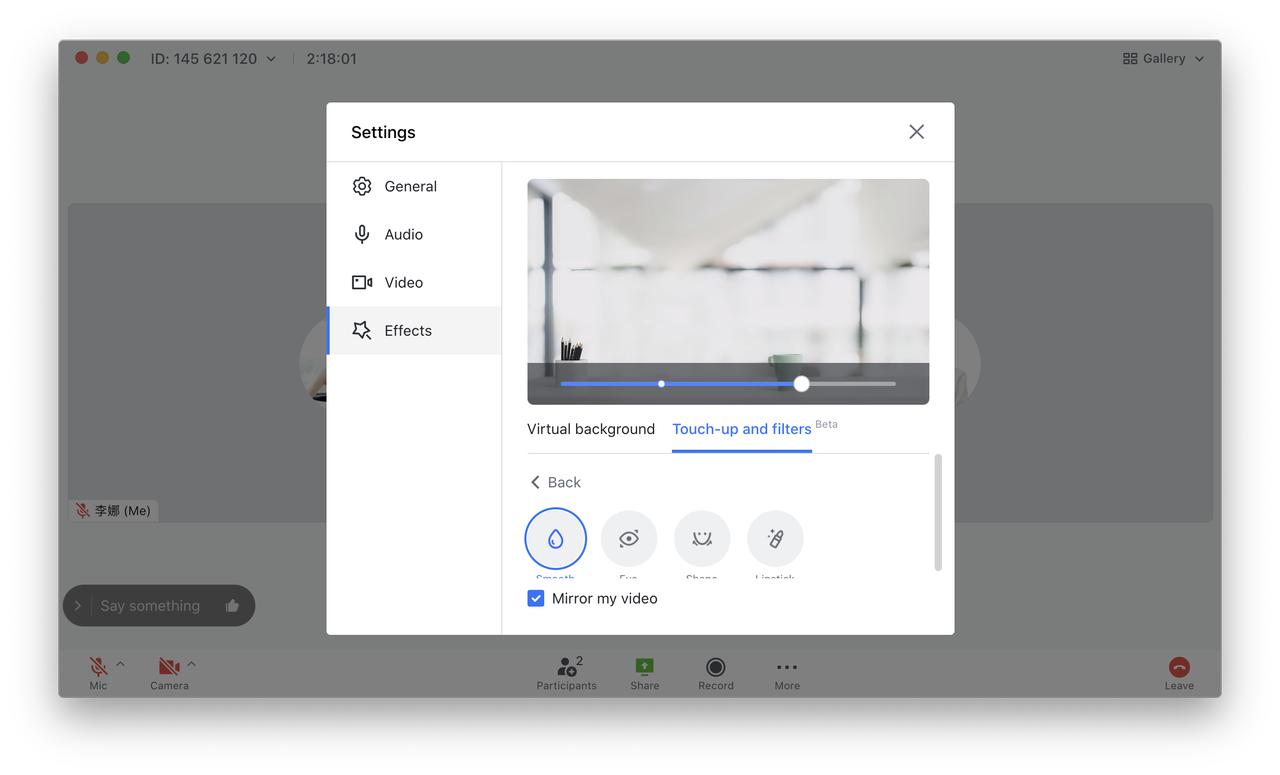
Task: Expand the Camera options arrow
Action: point(191,664)
